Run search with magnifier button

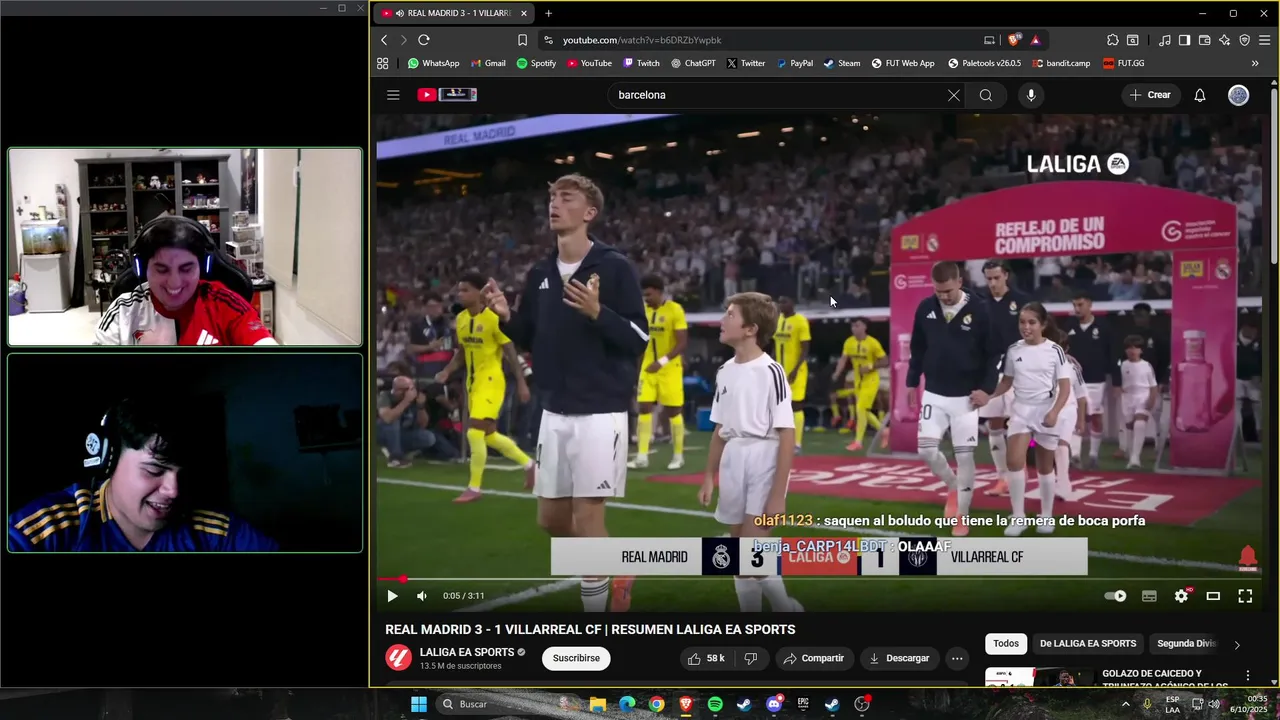pyautogui.click(x=986, y=95)
